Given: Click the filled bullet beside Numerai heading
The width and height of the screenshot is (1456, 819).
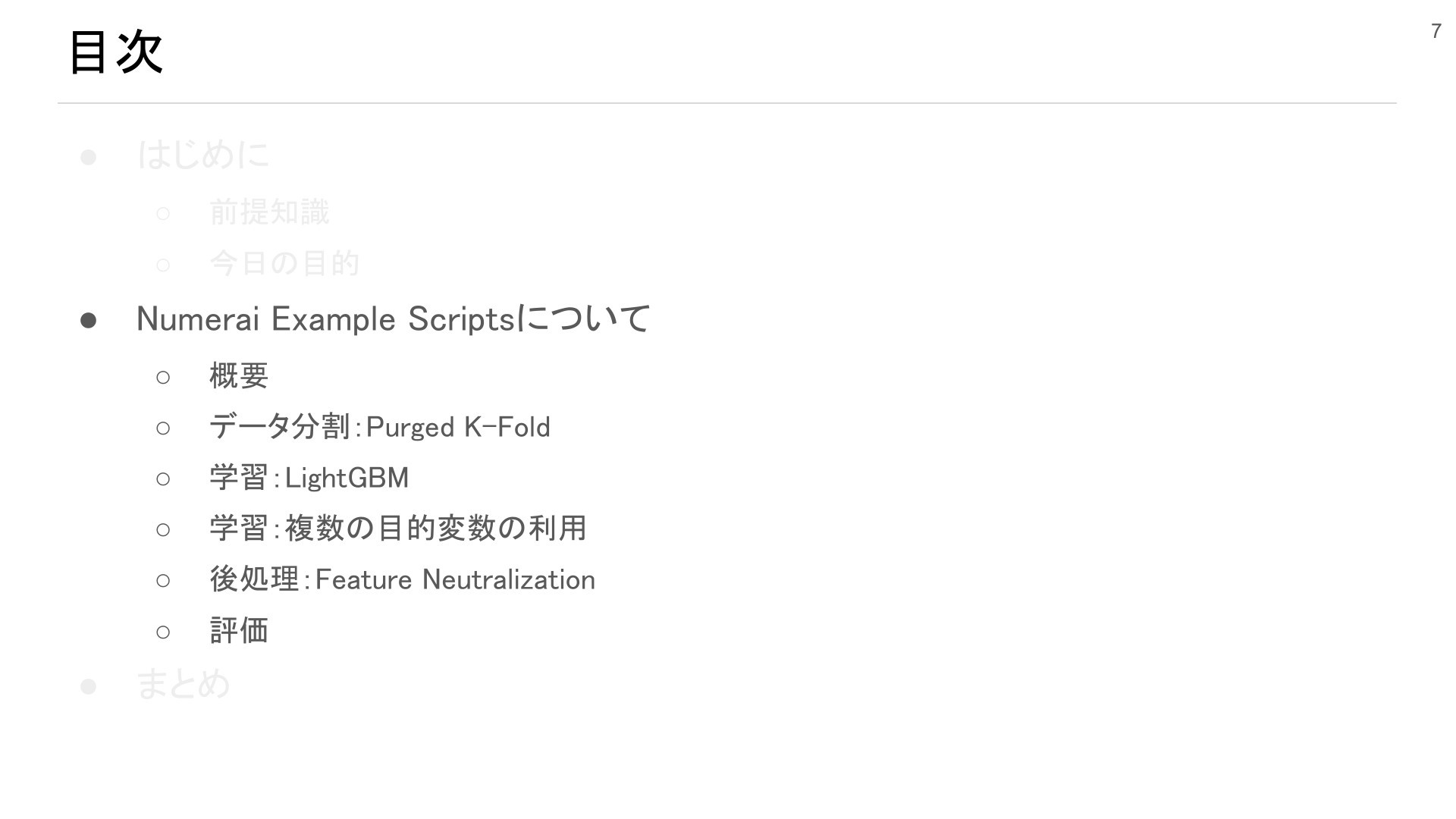Looking at the screenshot, I should coord(88,320).
